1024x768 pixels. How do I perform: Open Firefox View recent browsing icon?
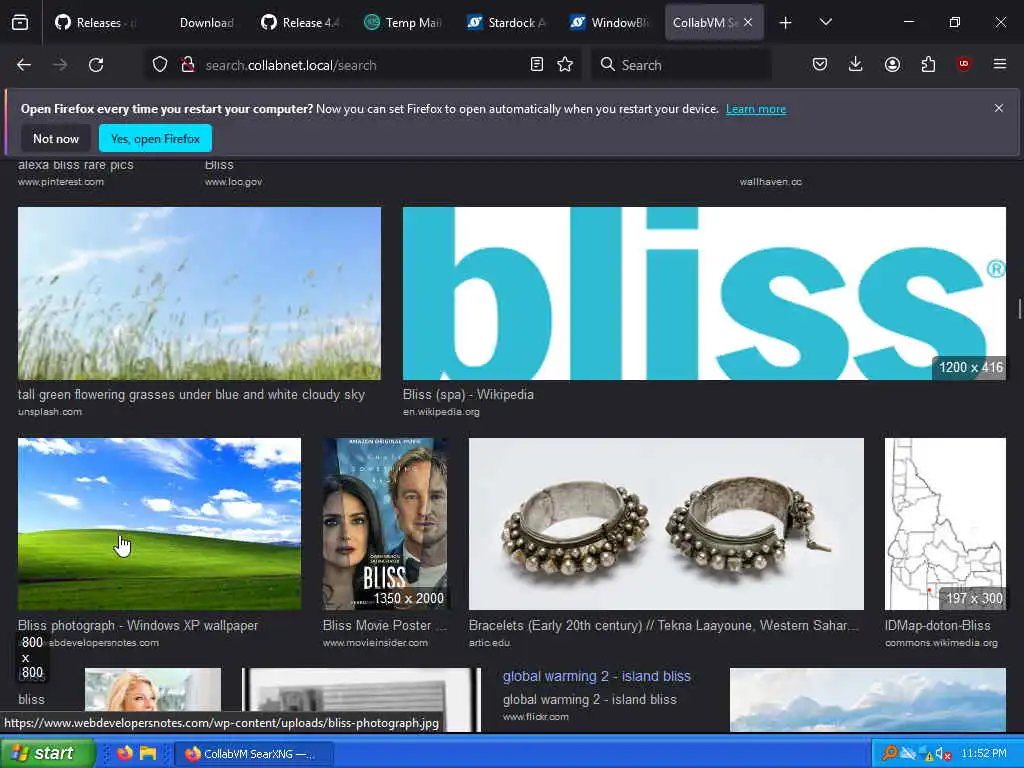(x=20, y=23)
